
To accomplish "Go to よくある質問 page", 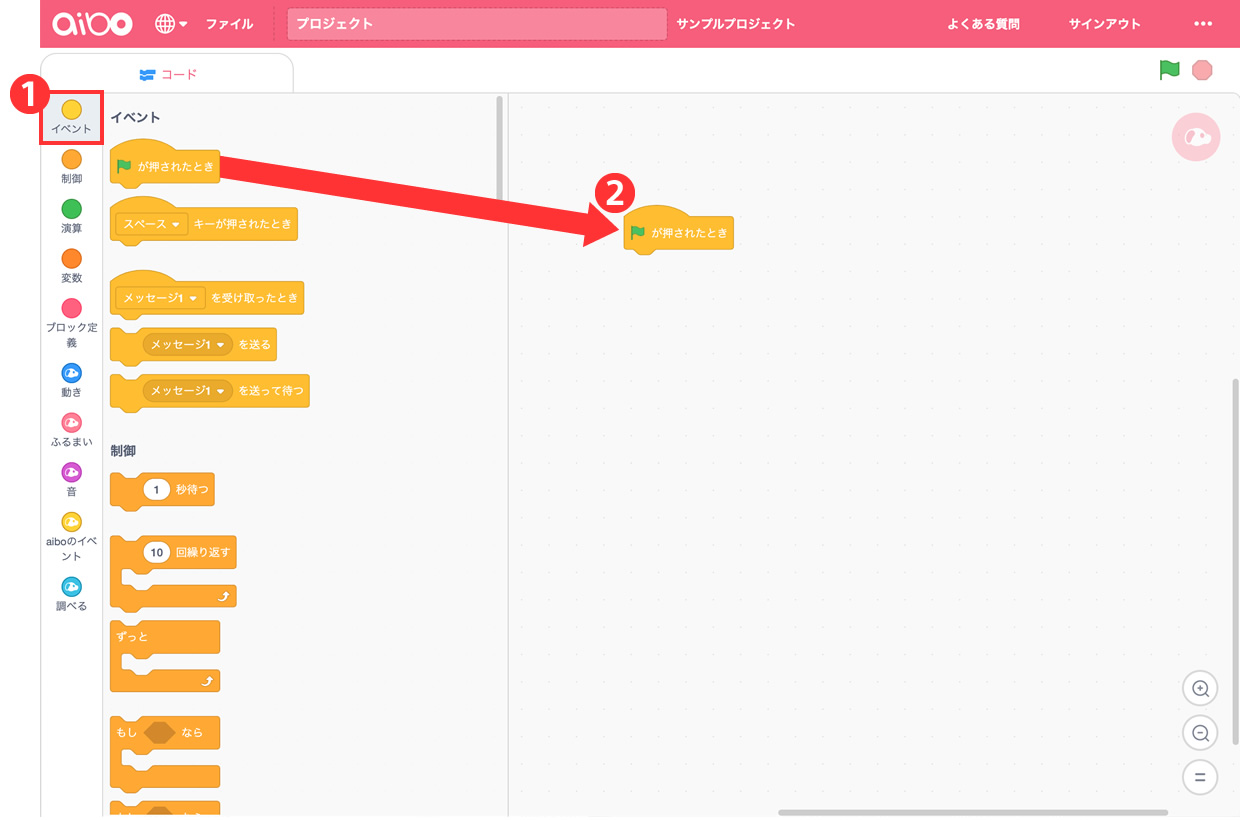I will click(x=983, y=24).
